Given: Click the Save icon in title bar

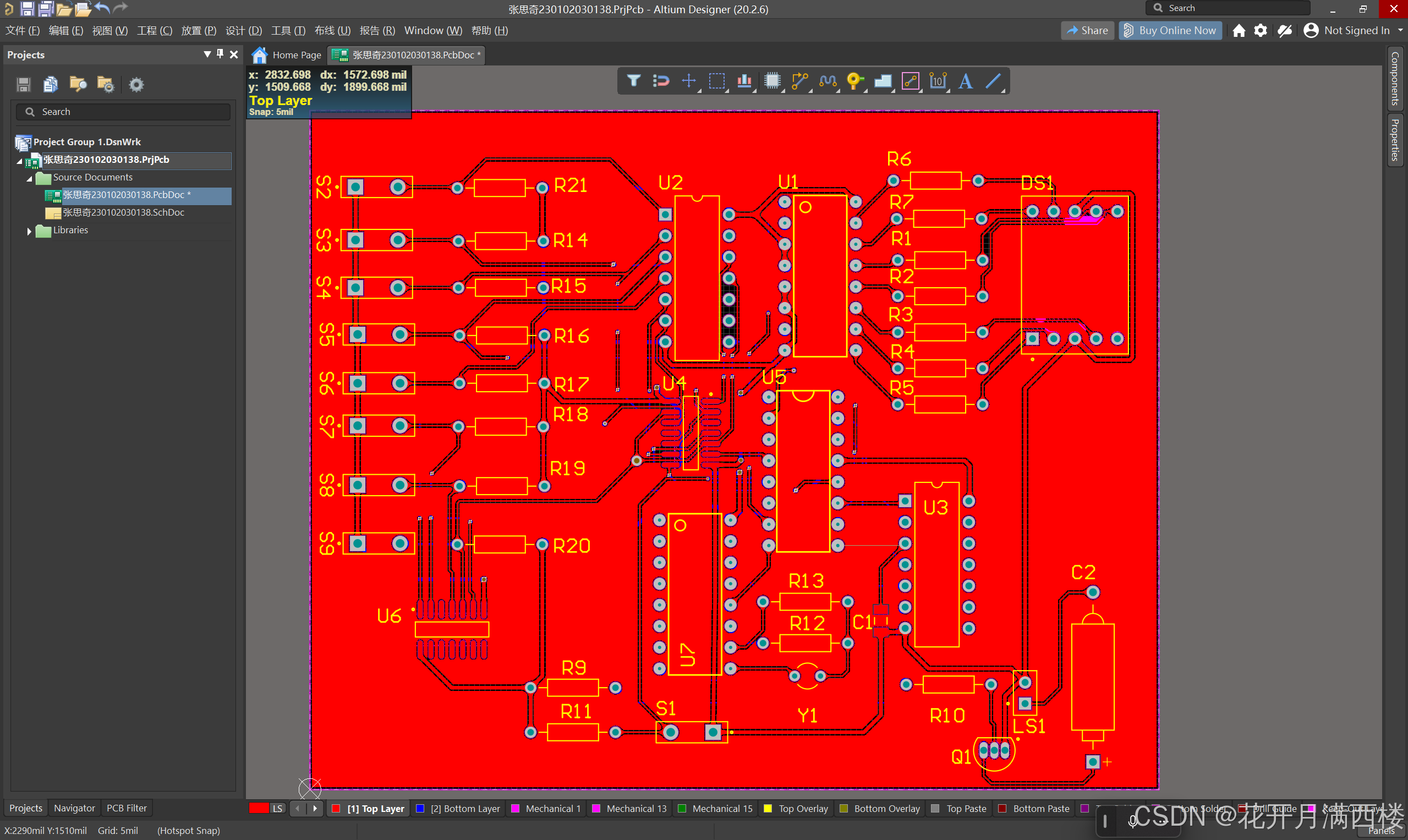Looking at the screenshot, I should [26, 8].
